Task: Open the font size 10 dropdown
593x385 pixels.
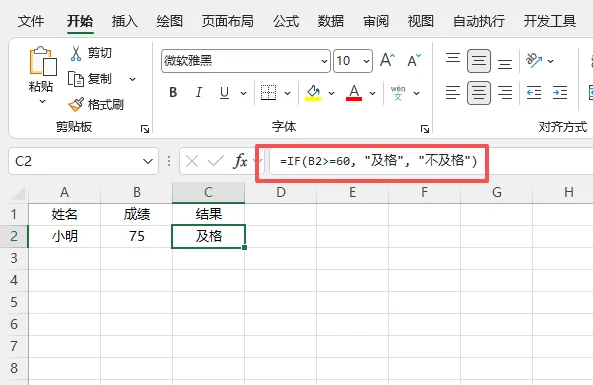Action: (366, 61)
